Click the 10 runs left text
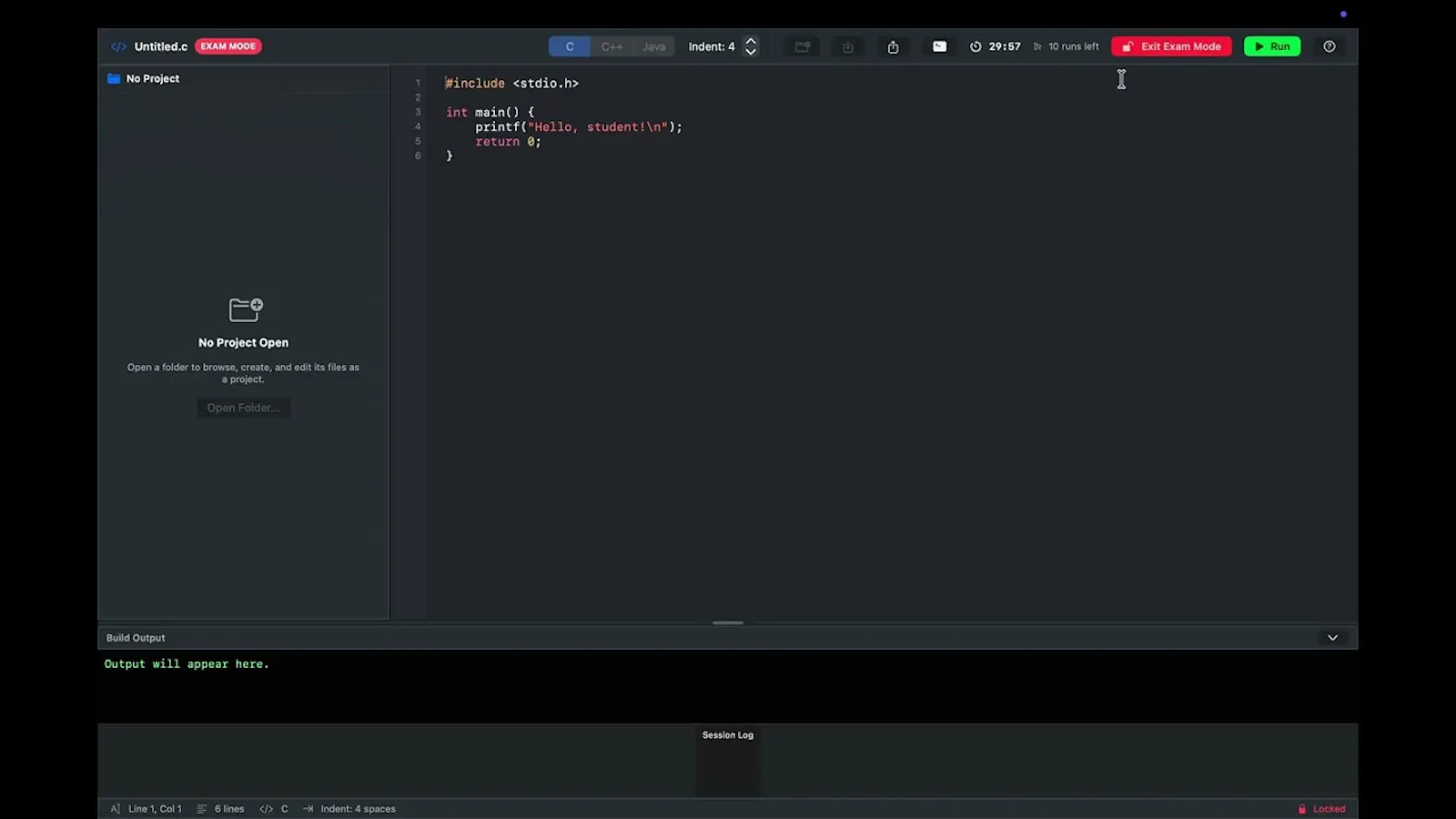 click(x=1073, y=46)
